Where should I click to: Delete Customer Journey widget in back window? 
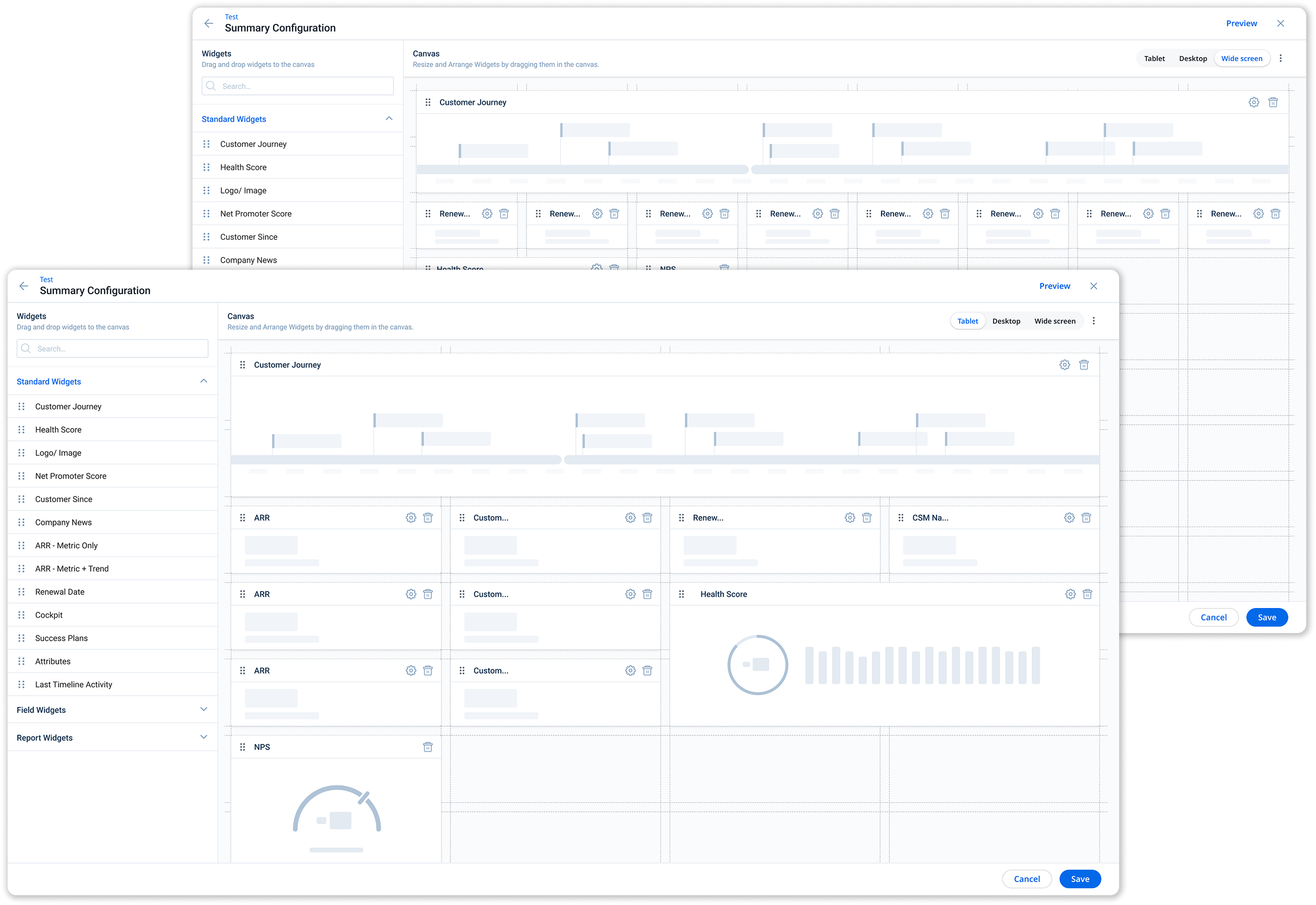pos(1272,102)
